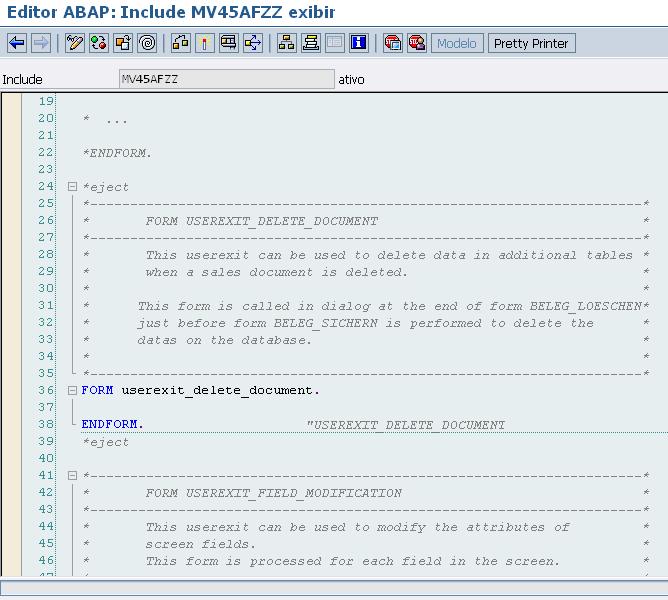668x600 pixels.
Task: Click the Enhance spiral icon
Action: [x=147, y=43]
